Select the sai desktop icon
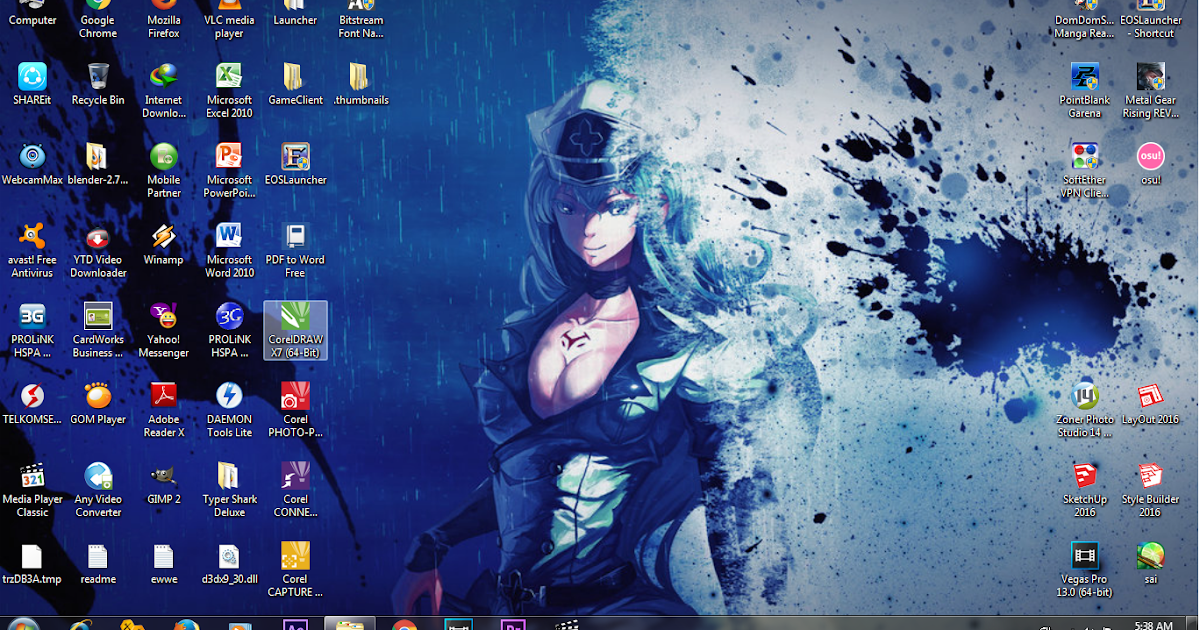1200x630 pixels. click(x=1151, y=564)
